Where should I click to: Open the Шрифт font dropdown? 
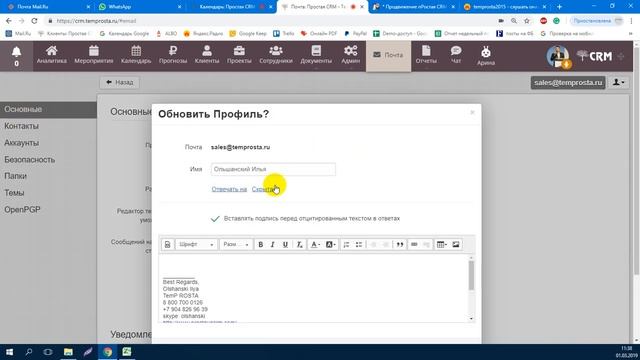pyautogui.click(x=196, y=244)
